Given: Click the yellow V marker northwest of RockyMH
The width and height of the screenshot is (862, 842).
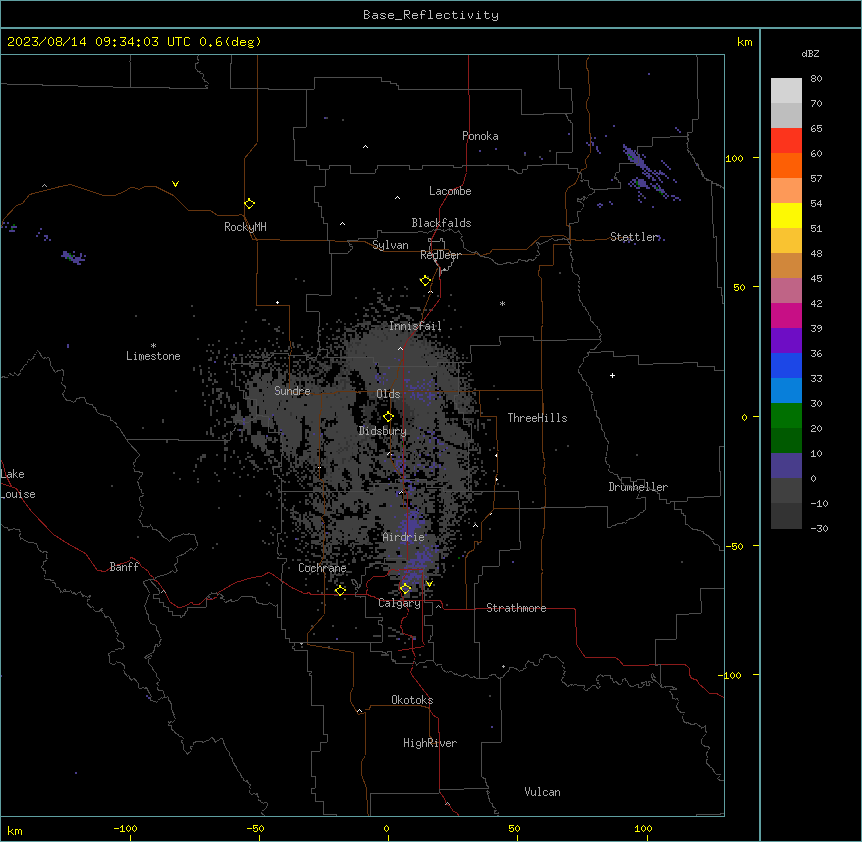Looking at the screenshot, I should [175, 184].
